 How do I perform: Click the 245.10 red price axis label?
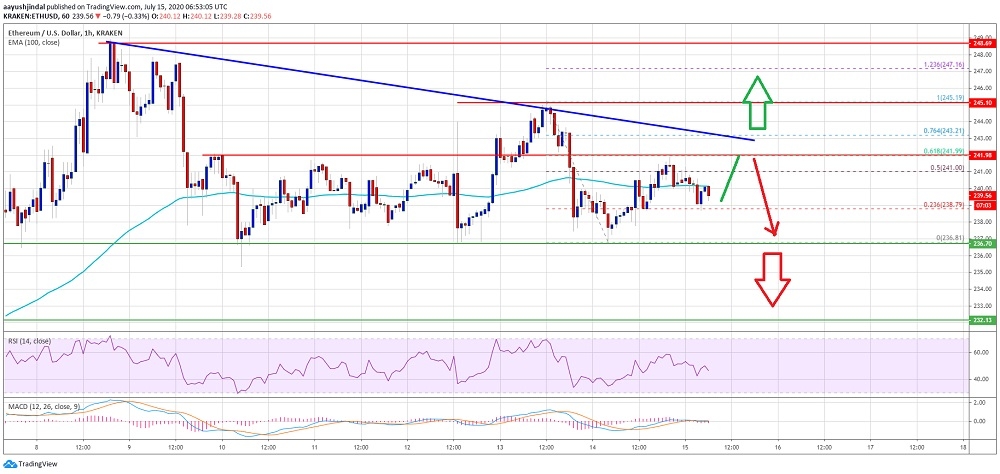(983, 102)
